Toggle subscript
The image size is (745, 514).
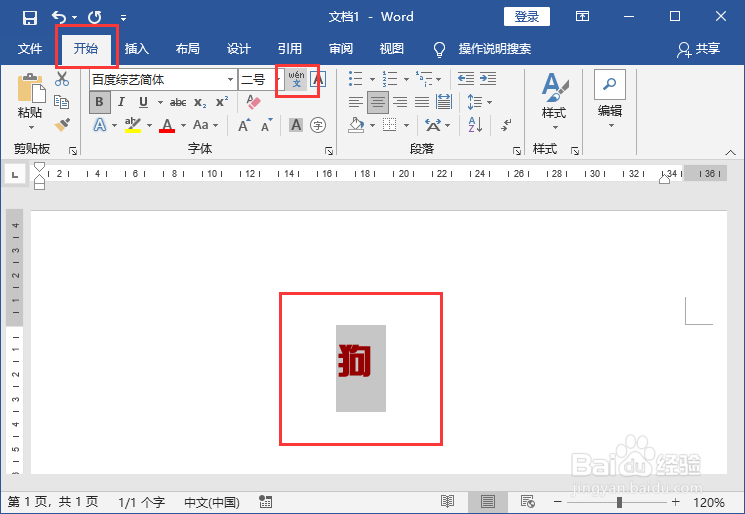click(x=200, y=102)
